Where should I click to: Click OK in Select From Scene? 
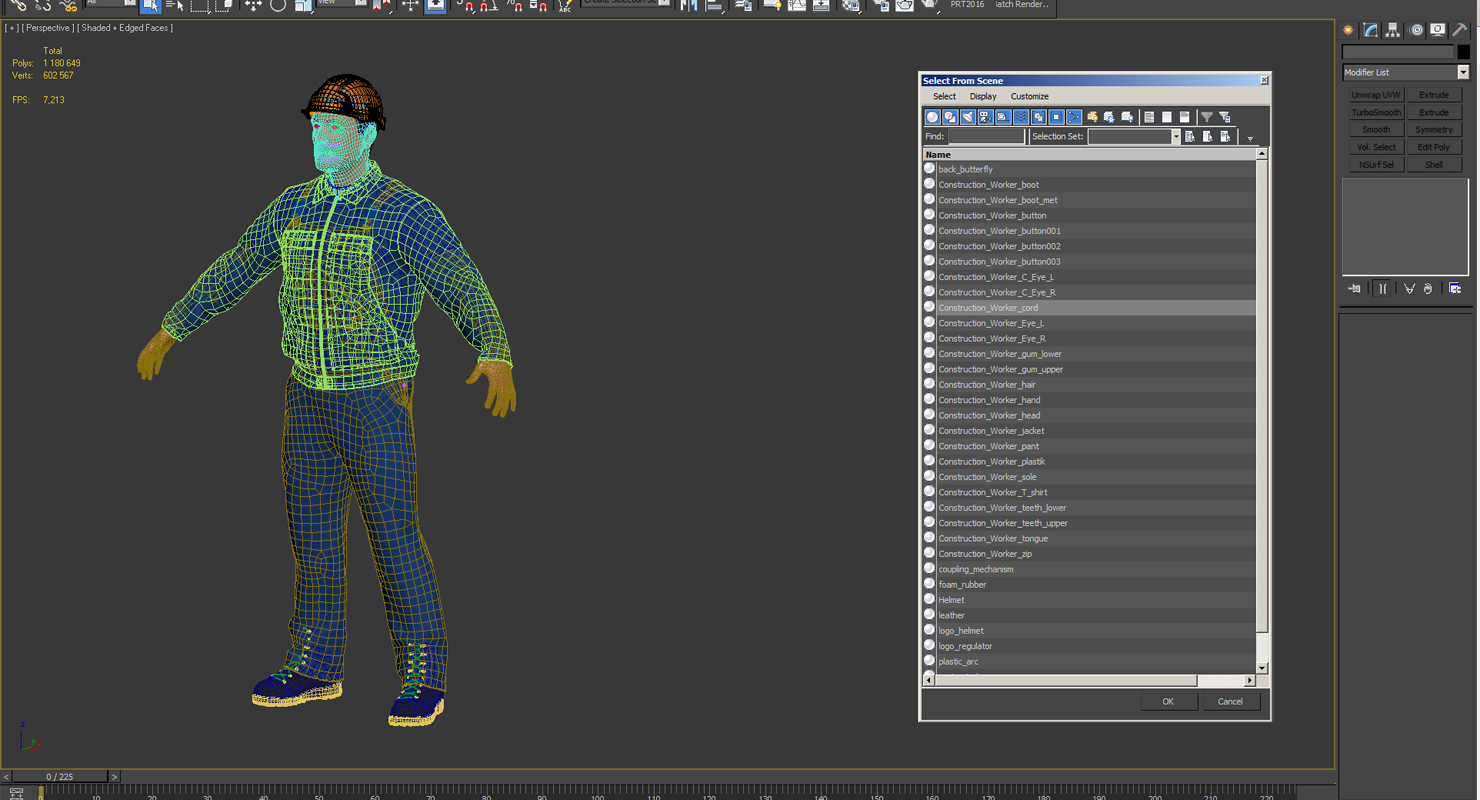click(x=1167, y=701)
